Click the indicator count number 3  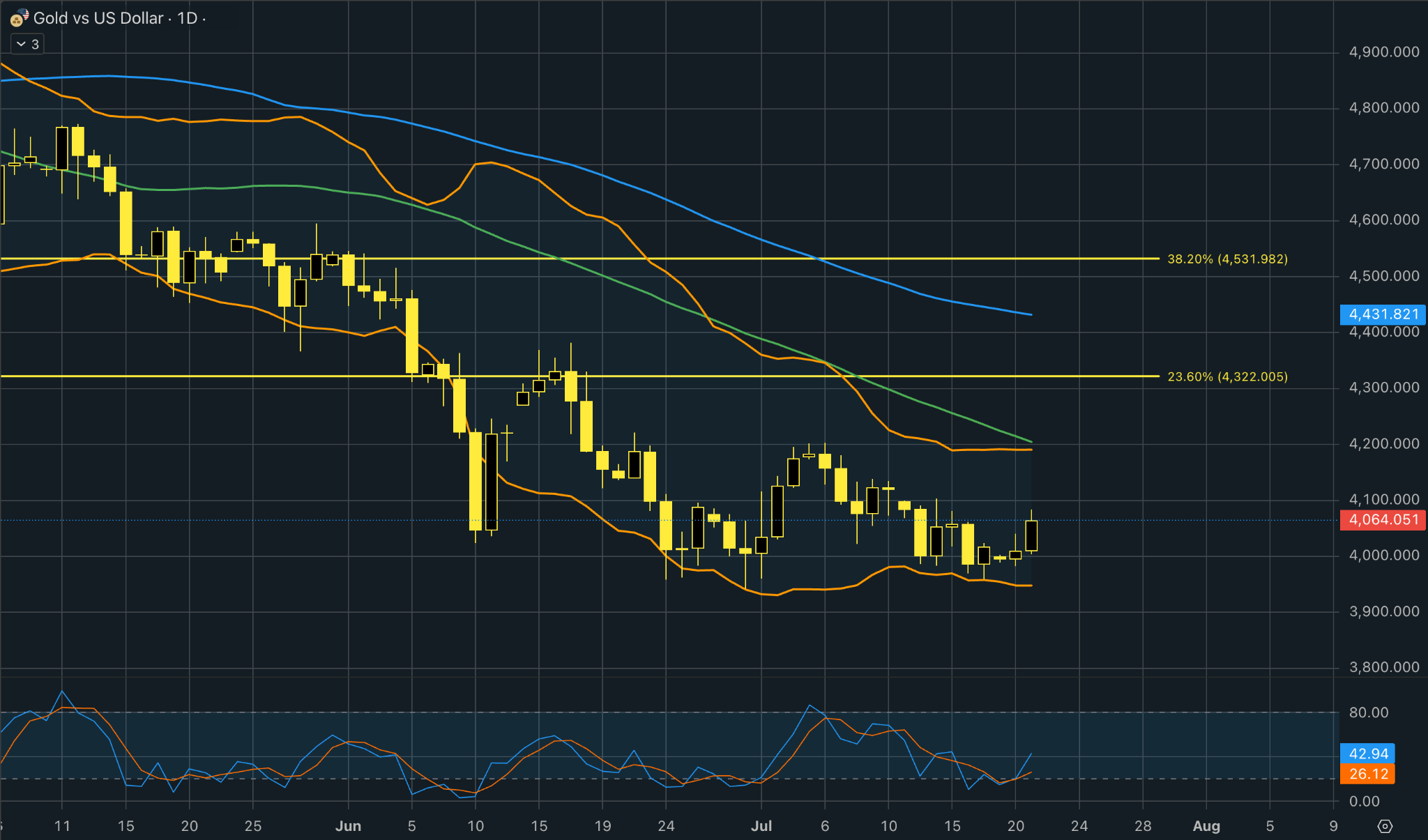36,44
